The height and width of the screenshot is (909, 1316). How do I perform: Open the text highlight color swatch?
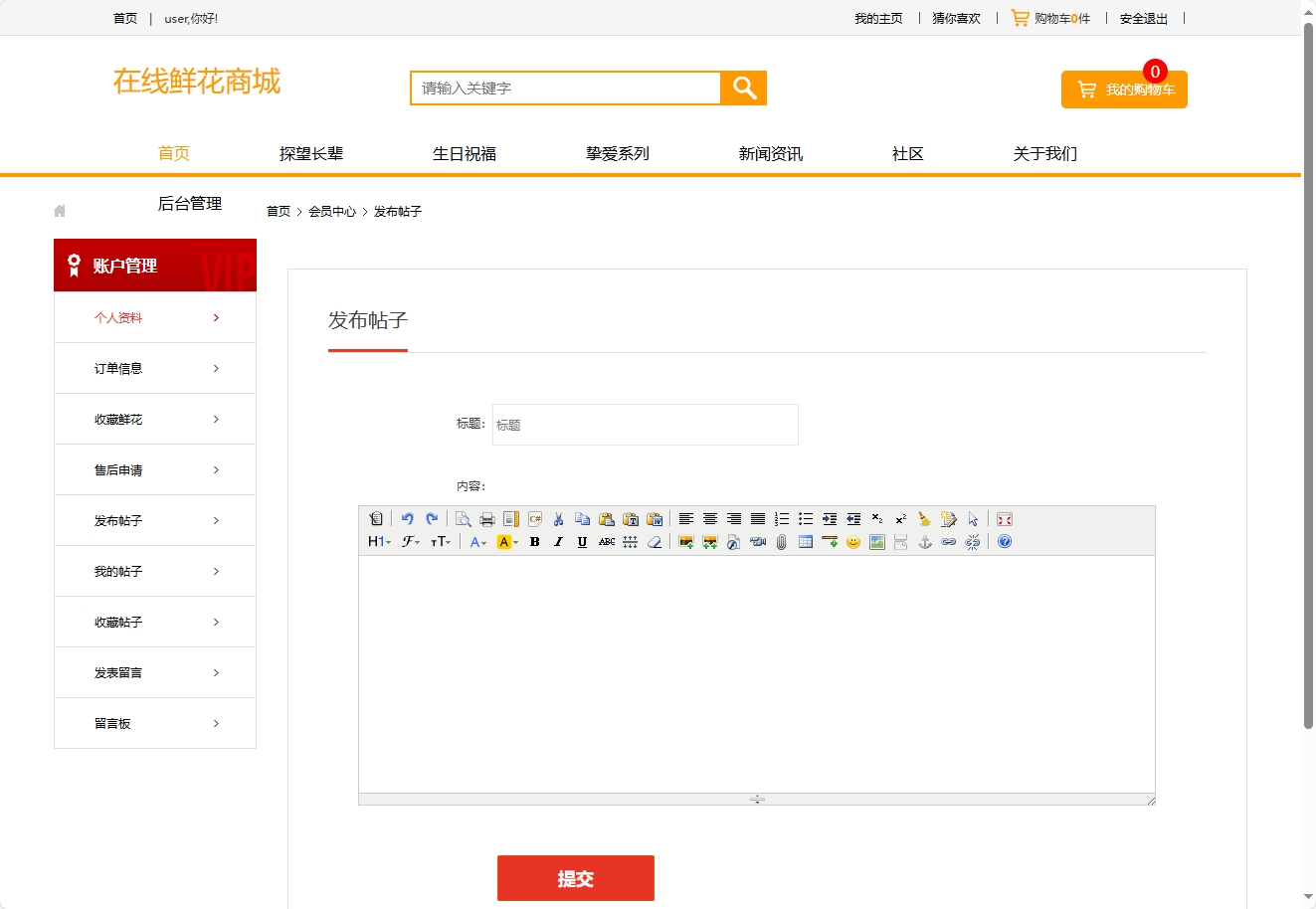point(504,542)
